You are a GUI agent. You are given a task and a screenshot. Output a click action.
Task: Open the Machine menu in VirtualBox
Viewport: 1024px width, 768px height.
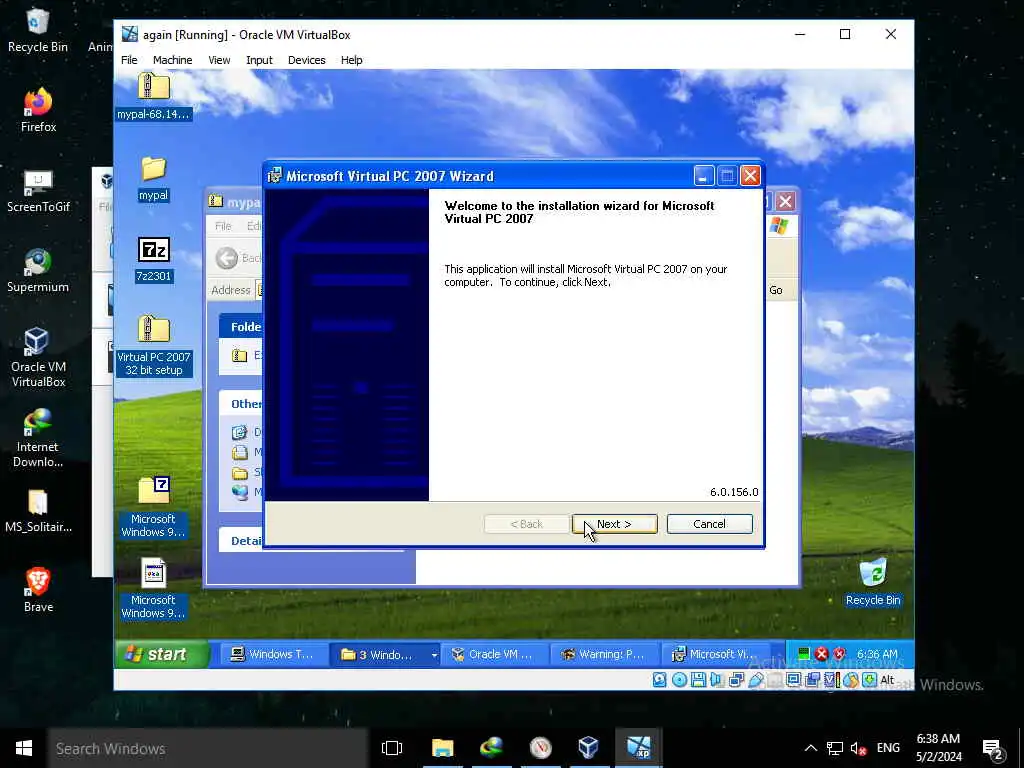[172, 60]
